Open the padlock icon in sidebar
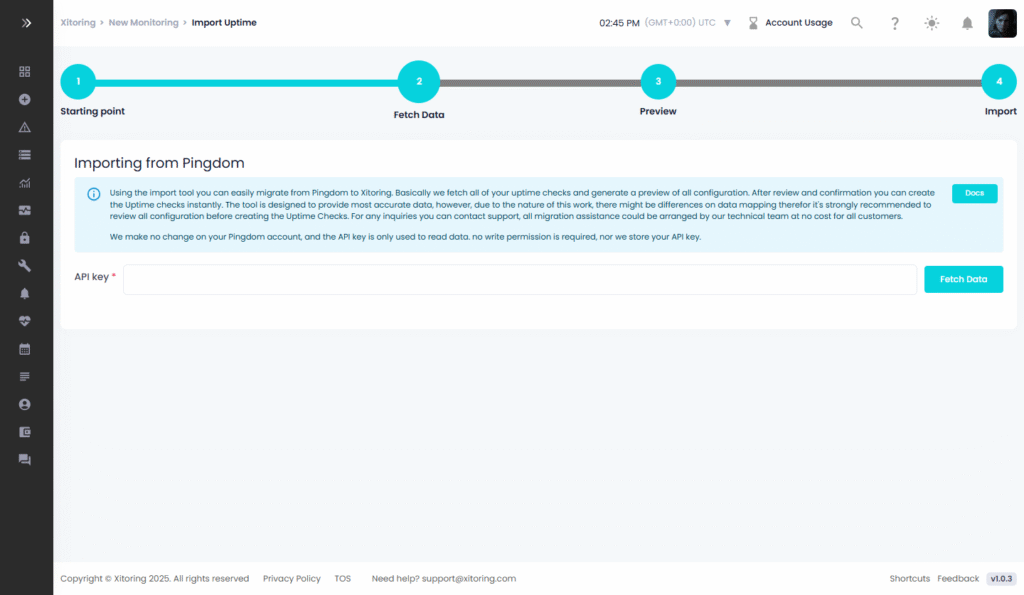 point(25,238)
